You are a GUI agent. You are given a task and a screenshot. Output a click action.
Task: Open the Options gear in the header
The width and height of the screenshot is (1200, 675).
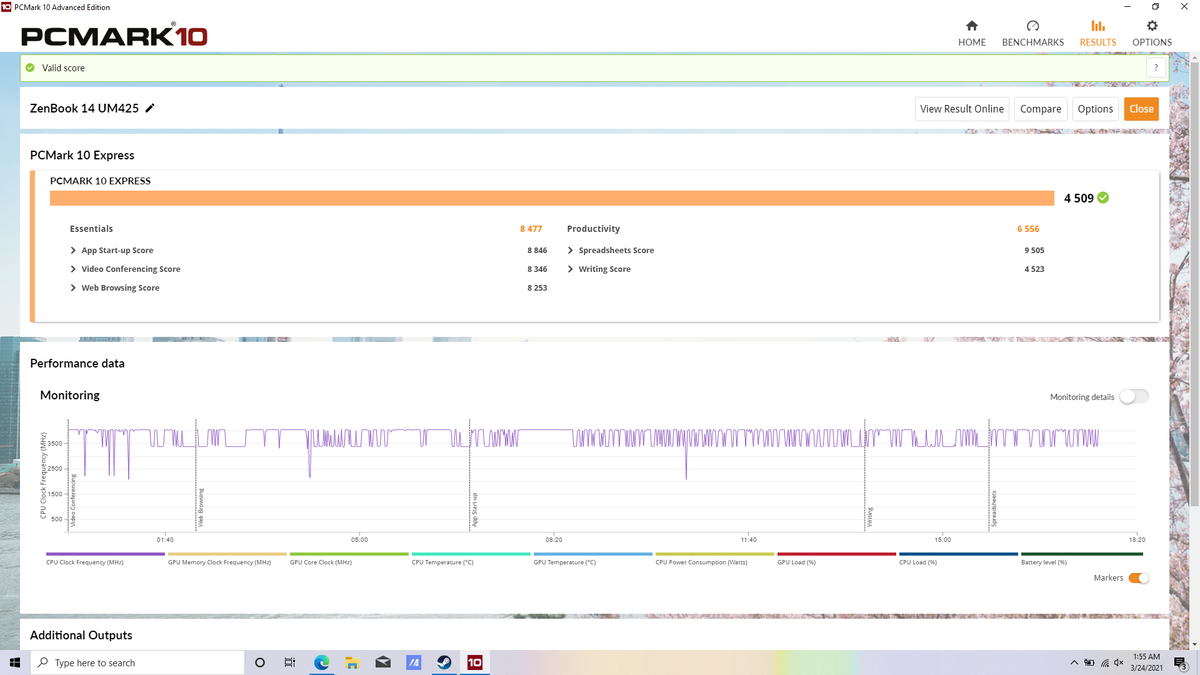[1152, 26]
